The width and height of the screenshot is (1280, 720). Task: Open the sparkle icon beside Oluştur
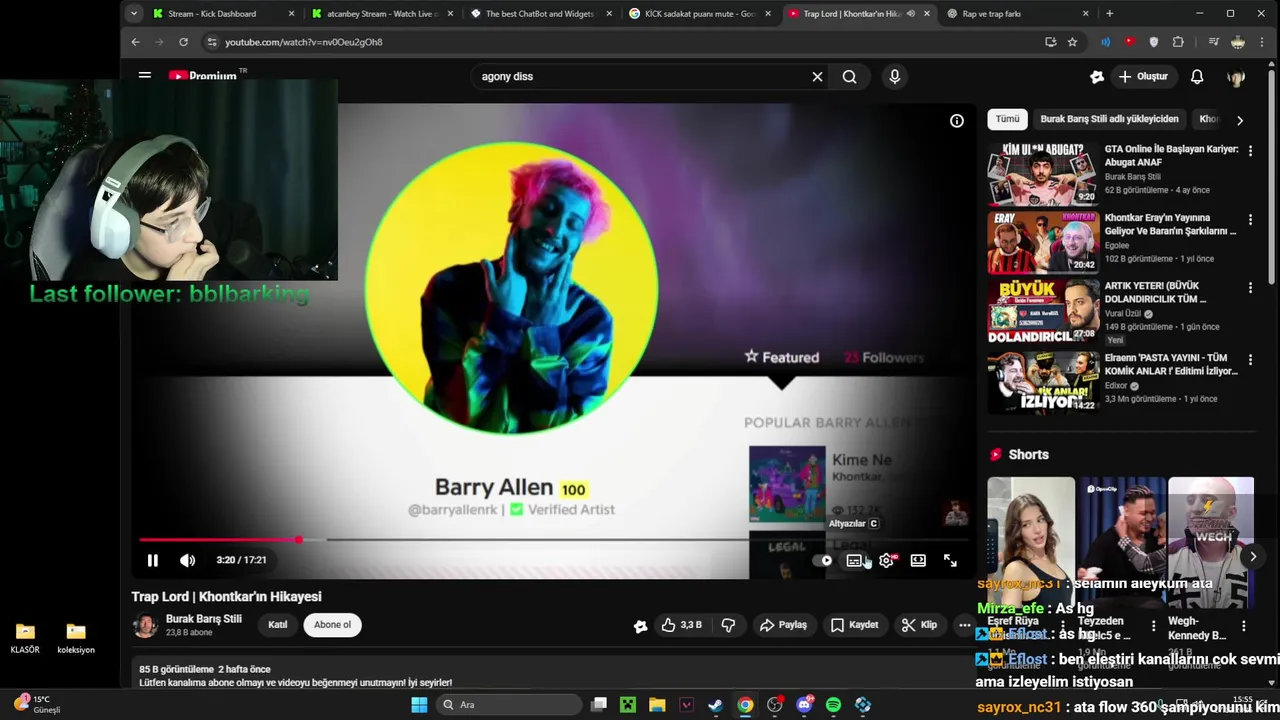pos(1097,76)
